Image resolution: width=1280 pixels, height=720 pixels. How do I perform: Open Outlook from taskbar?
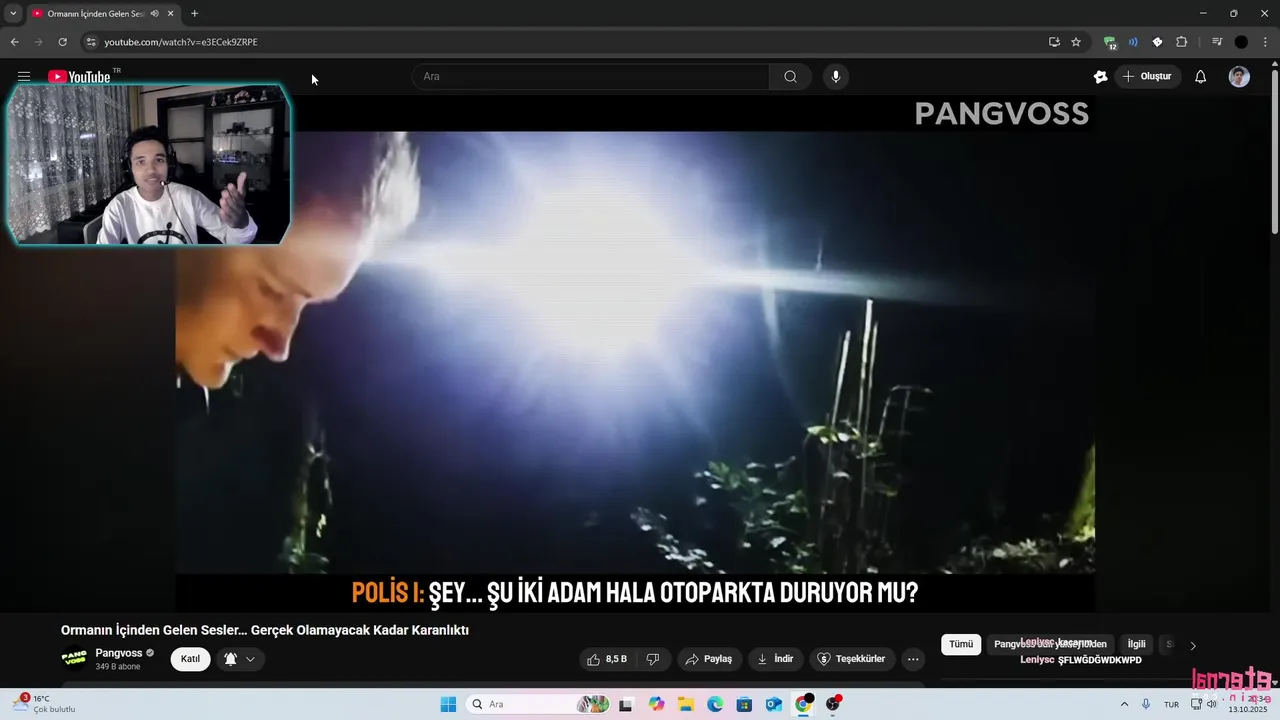(x=773, y=704)
